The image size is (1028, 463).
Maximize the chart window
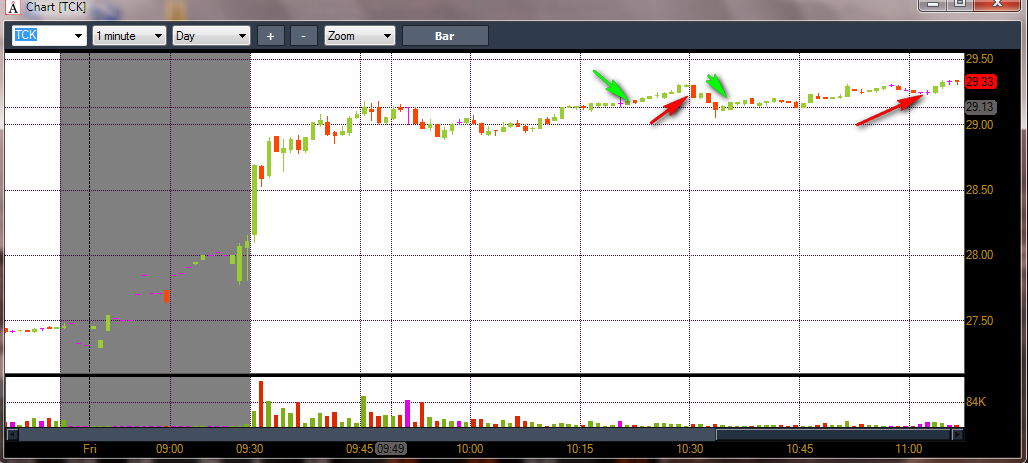(x=960, y=5)
